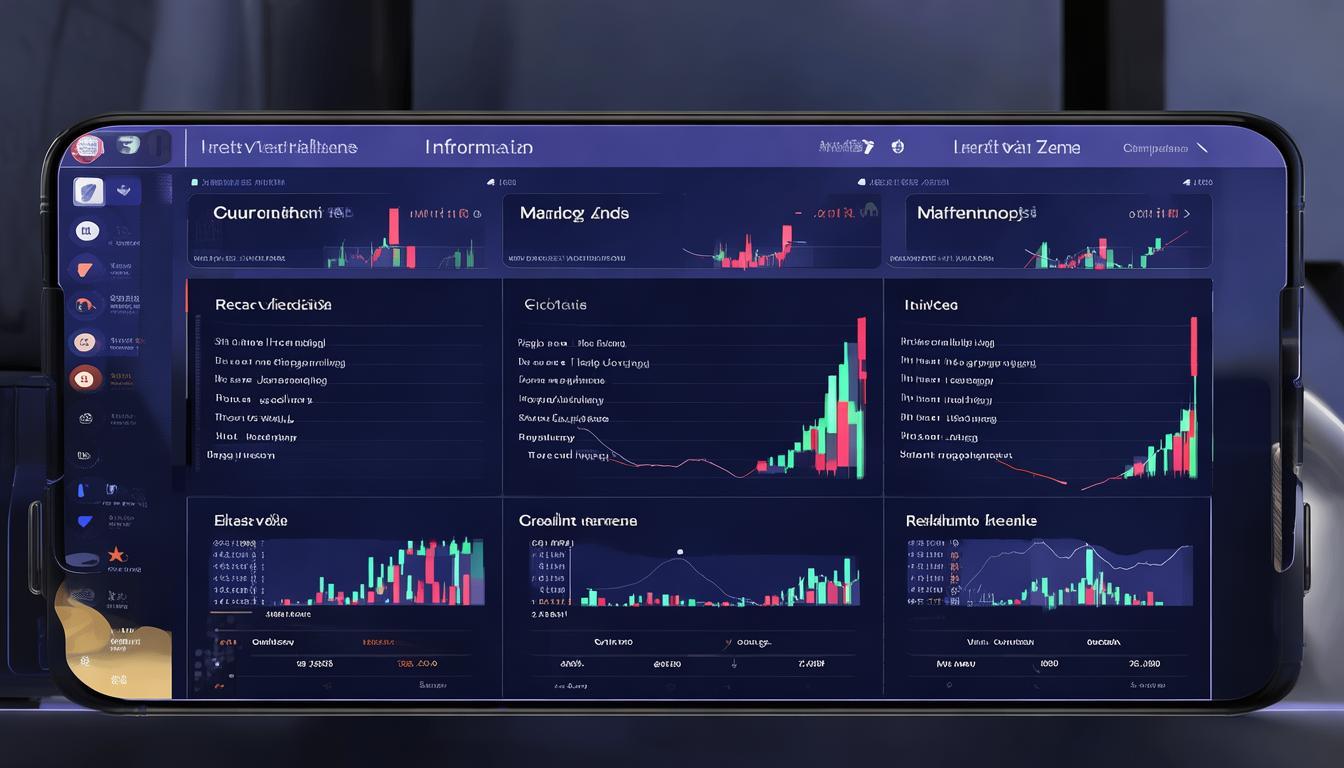
Task: Click the peach circle icon in sidebar
Action: [85, 342]
